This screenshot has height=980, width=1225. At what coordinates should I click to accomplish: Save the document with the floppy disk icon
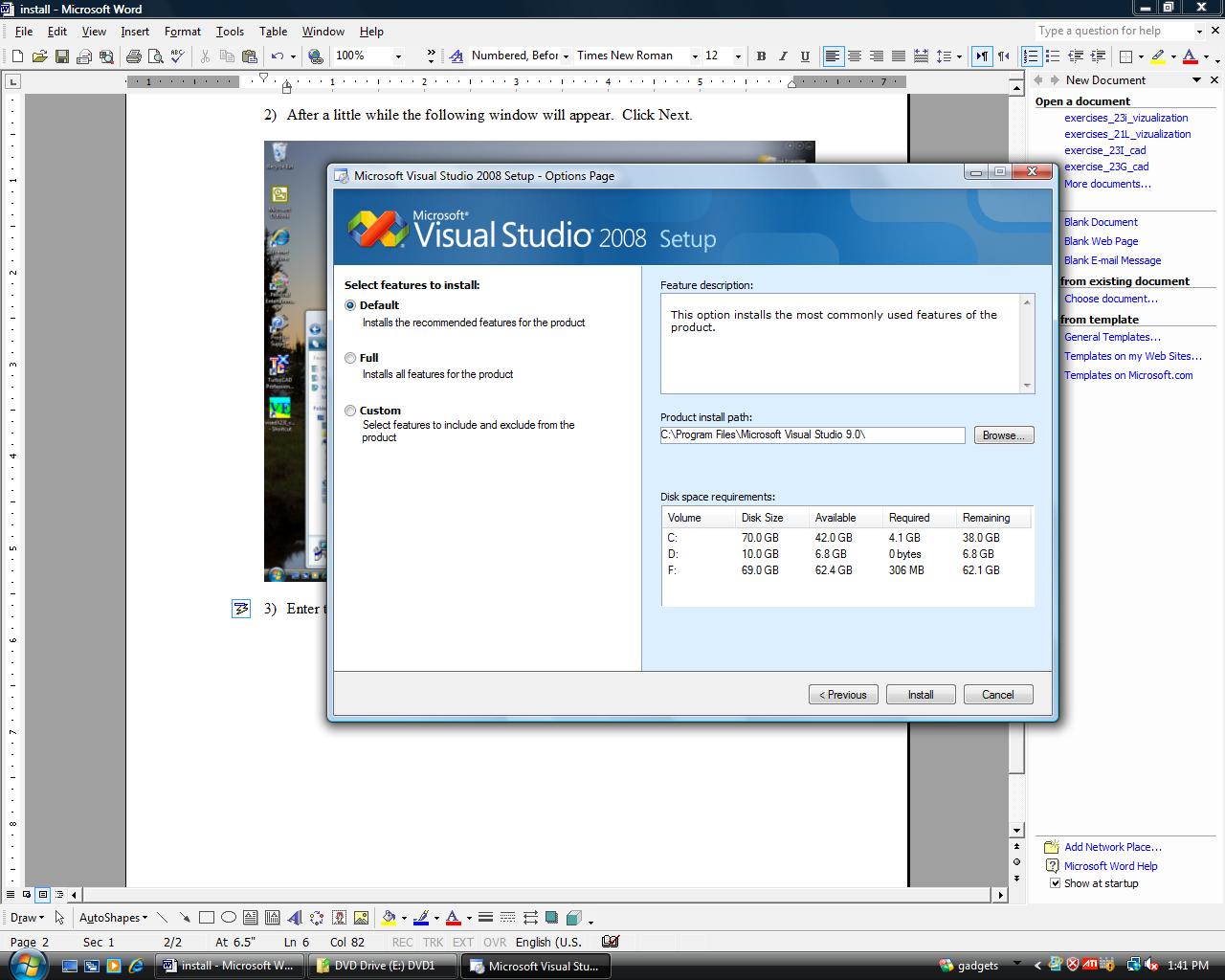(62, 56)
